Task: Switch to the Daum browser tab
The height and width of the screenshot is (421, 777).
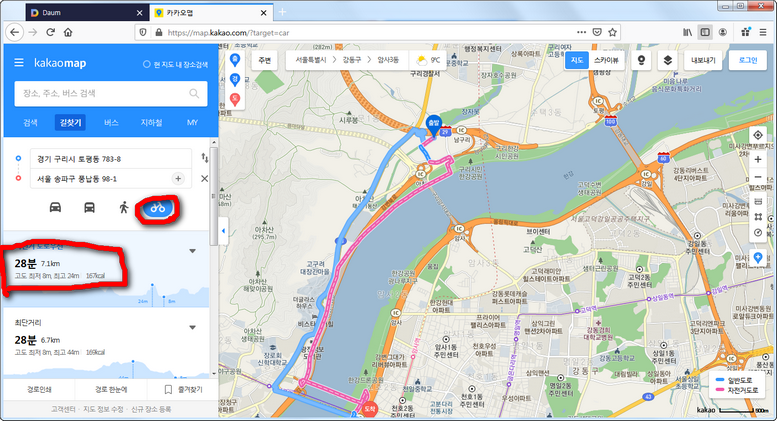Action: pos(86,13)
